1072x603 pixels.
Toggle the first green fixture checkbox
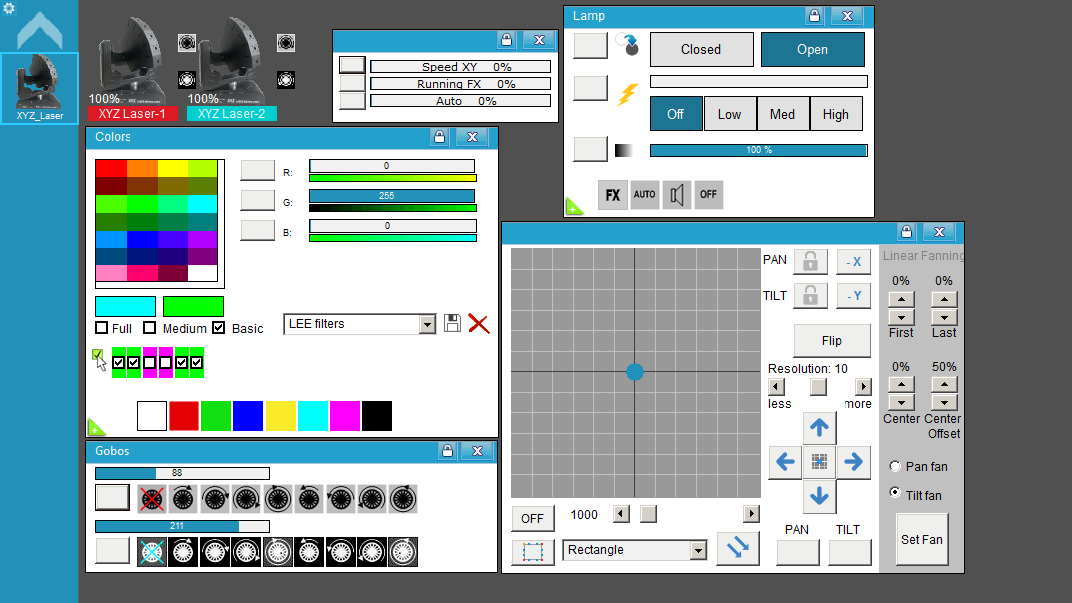(119, 362)
